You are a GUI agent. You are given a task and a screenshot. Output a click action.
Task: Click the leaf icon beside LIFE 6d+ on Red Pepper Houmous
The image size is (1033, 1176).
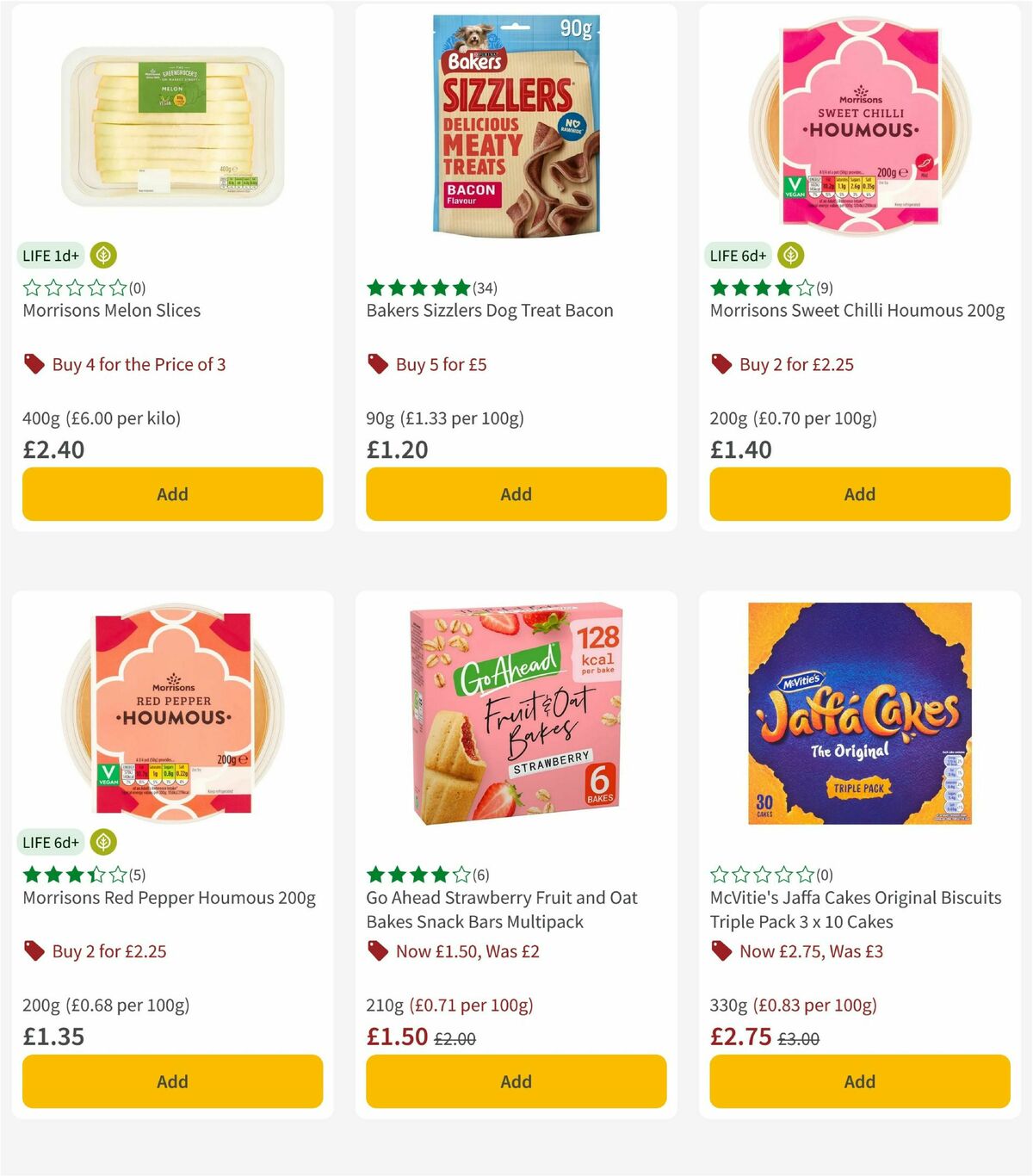(102, 842)
